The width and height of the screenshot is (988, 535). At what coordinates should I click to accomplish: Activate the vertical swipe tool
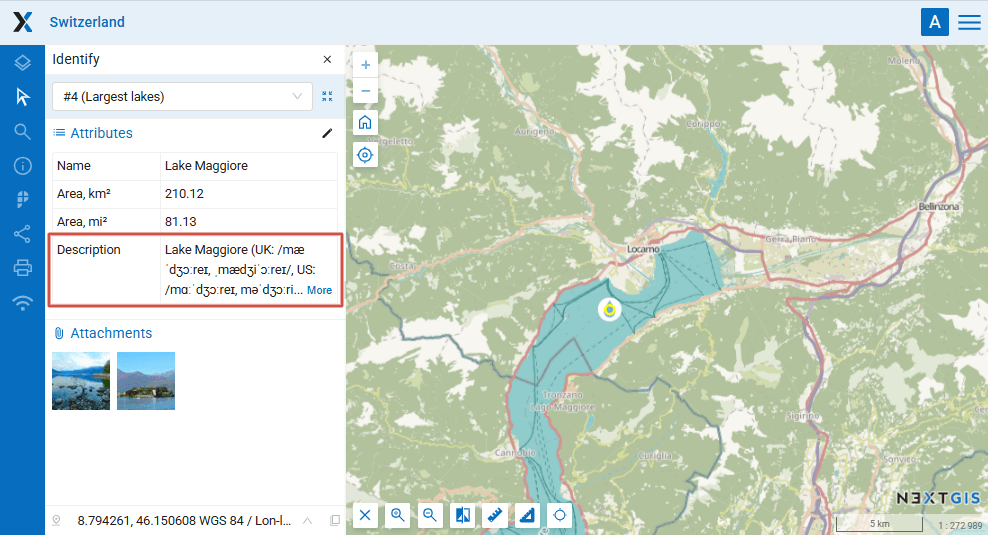(x=463, y=515)
